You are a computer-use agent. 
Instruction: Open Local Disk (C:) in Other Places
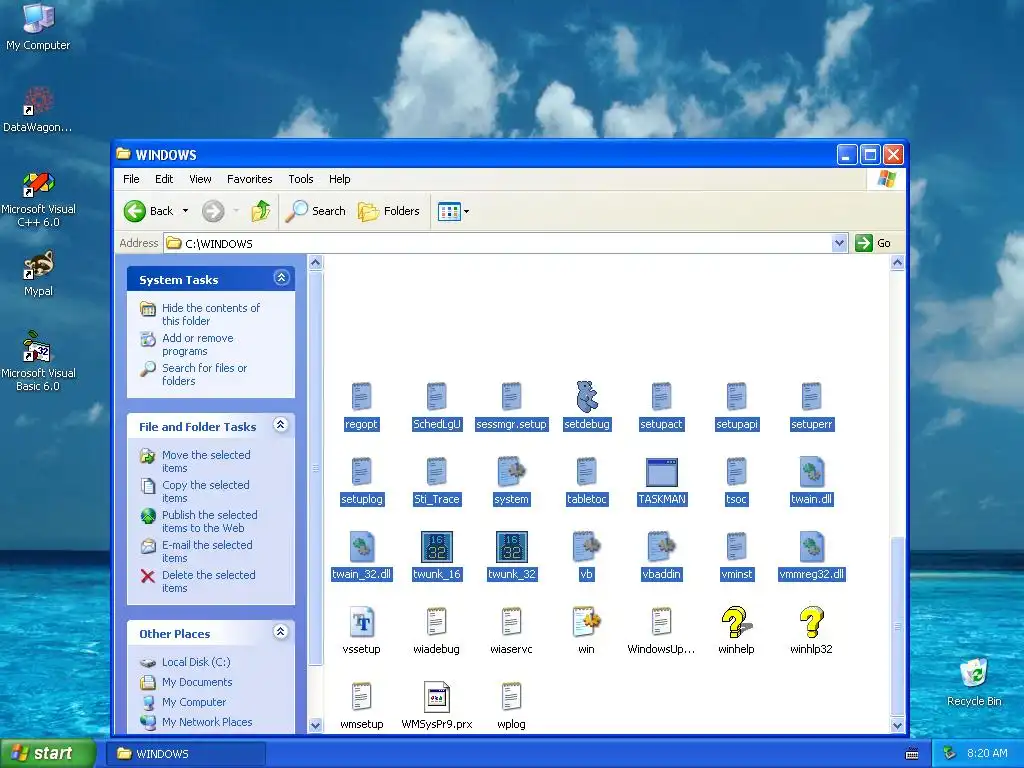[196, 662]
